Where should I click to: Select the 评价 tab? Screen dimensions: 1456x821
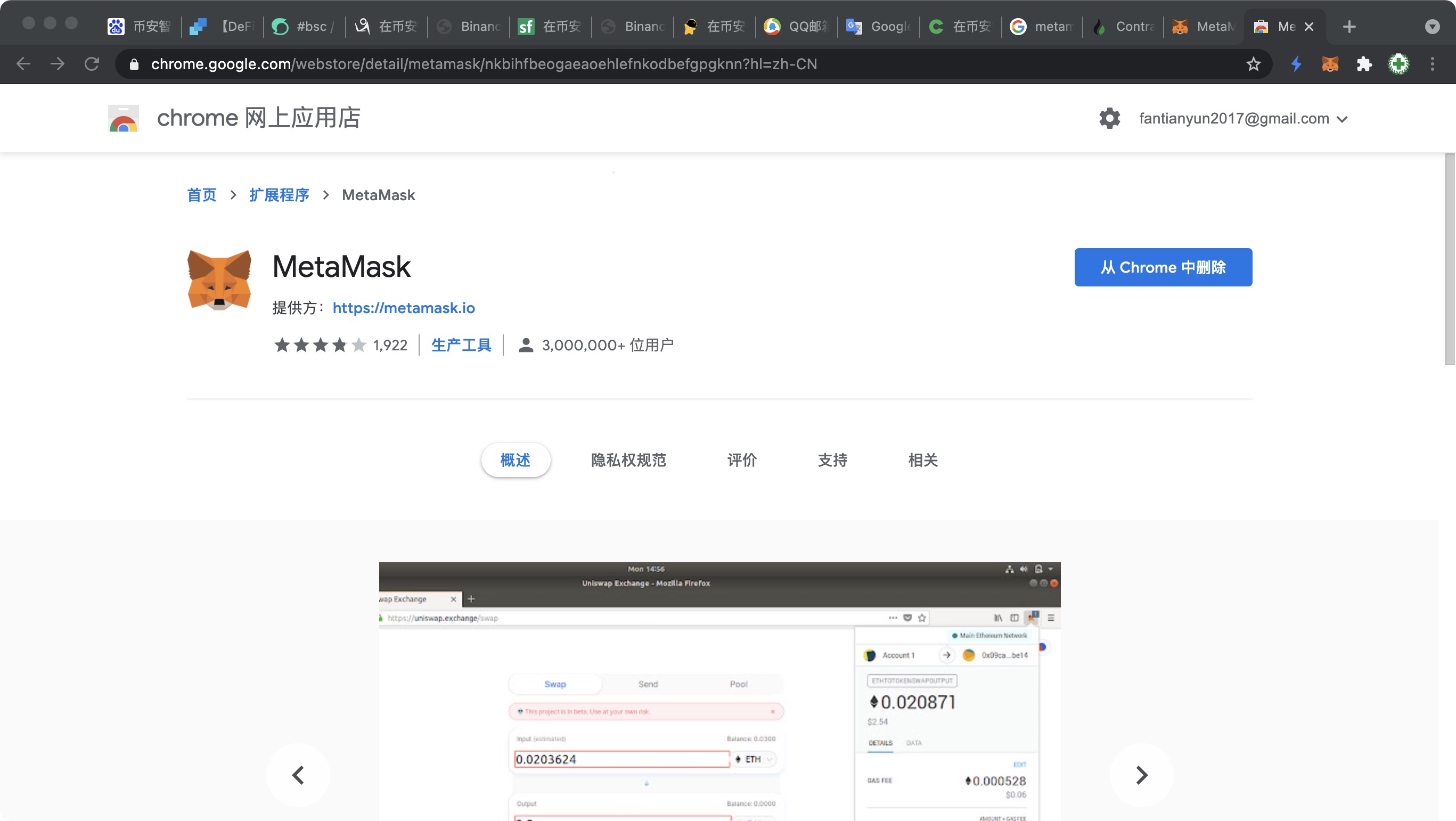pos(742,460)
